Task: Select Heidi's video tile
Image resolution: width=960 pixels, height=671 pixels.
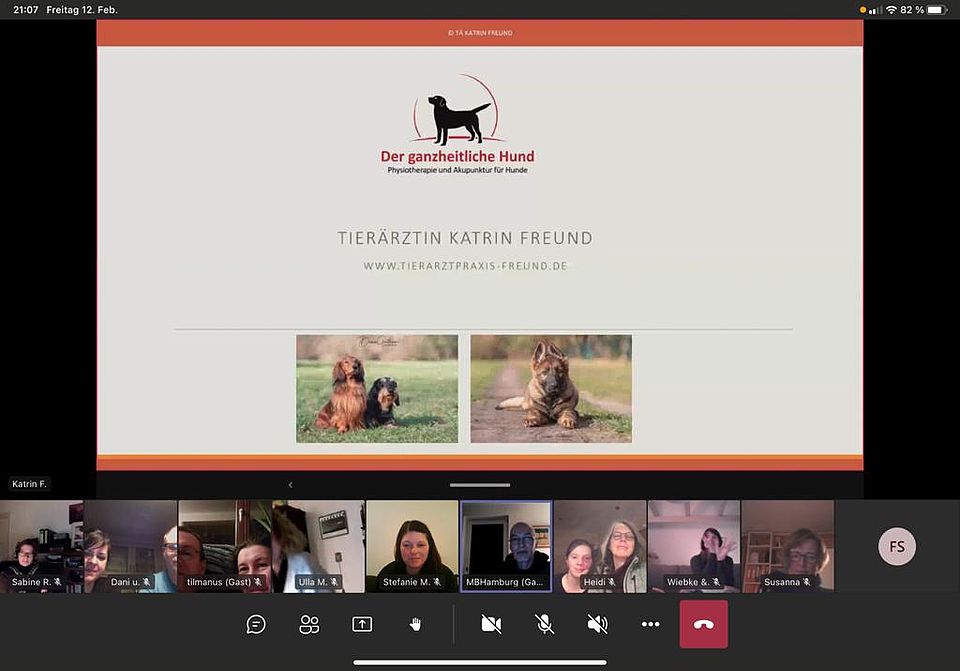Action: pos(600,546)
